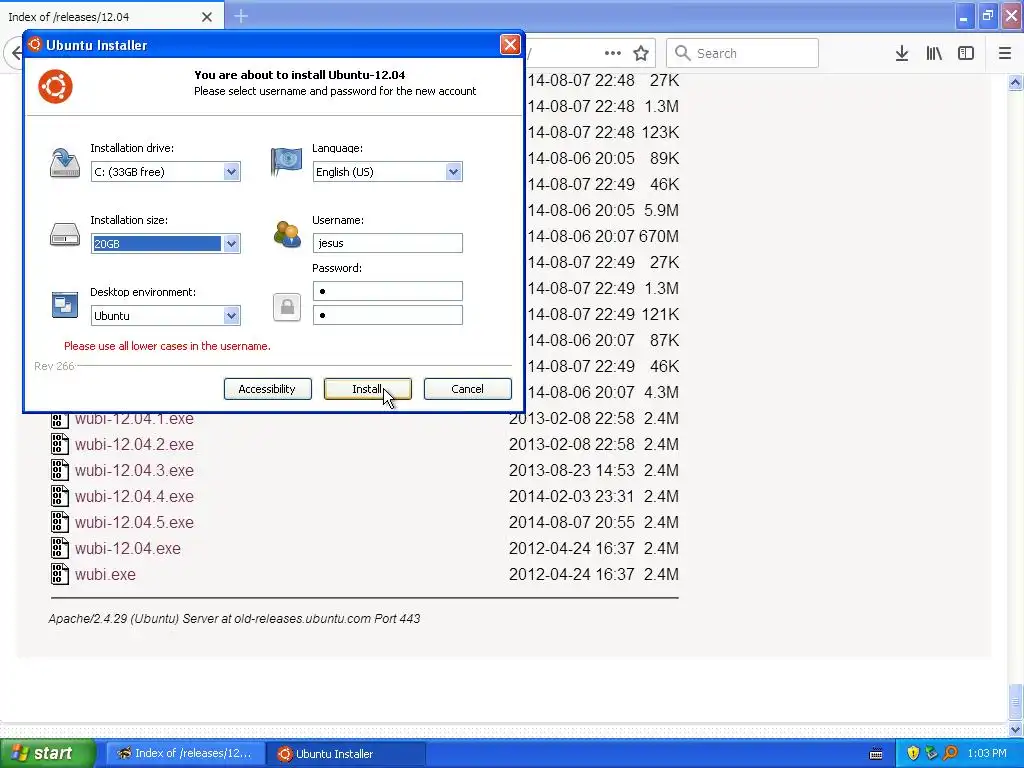The image size is (1024, 768).
Task: Open the Accessibility options
Action: (267, 389)
